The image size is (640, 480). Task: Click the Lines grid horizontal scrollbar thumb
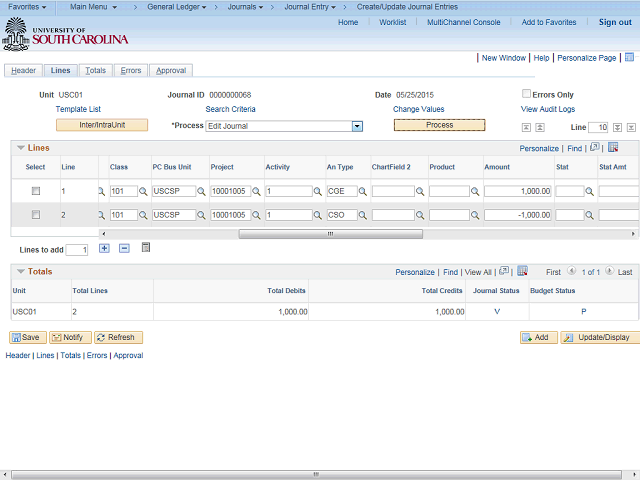[x=331, y=234]
